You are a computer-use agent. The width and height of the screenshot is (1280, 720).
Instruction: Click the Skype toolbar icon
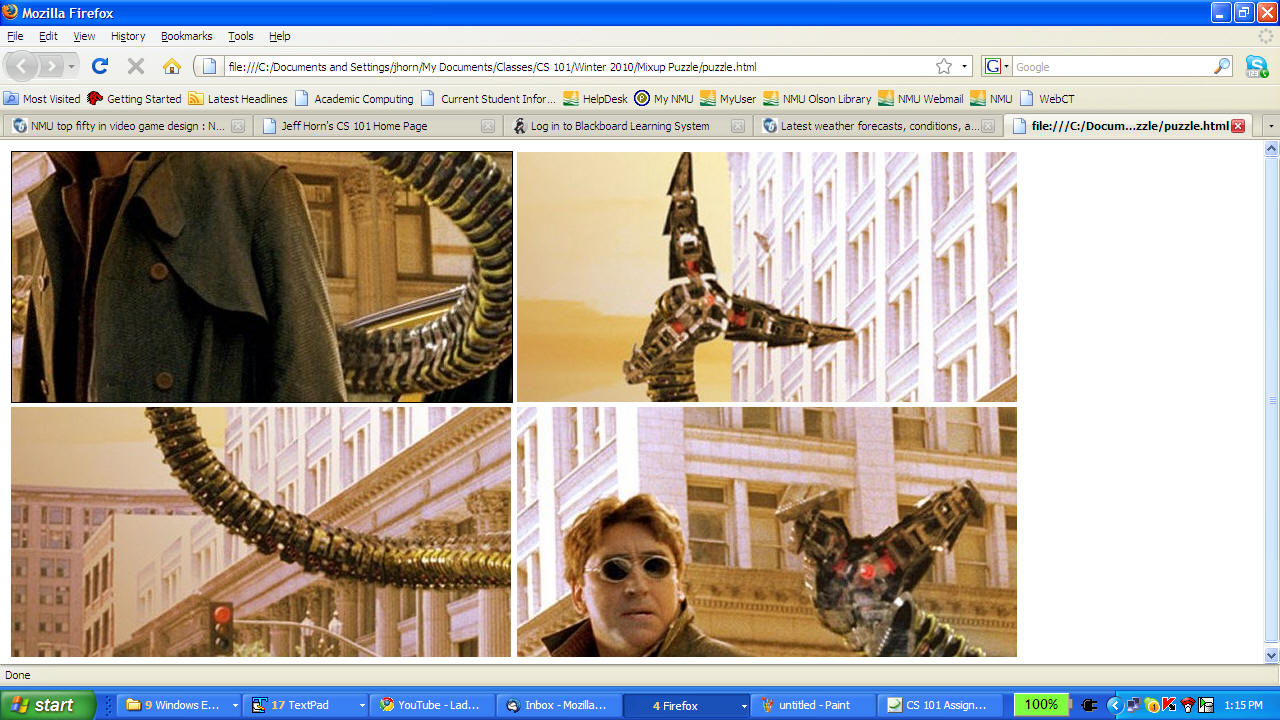1256,67
